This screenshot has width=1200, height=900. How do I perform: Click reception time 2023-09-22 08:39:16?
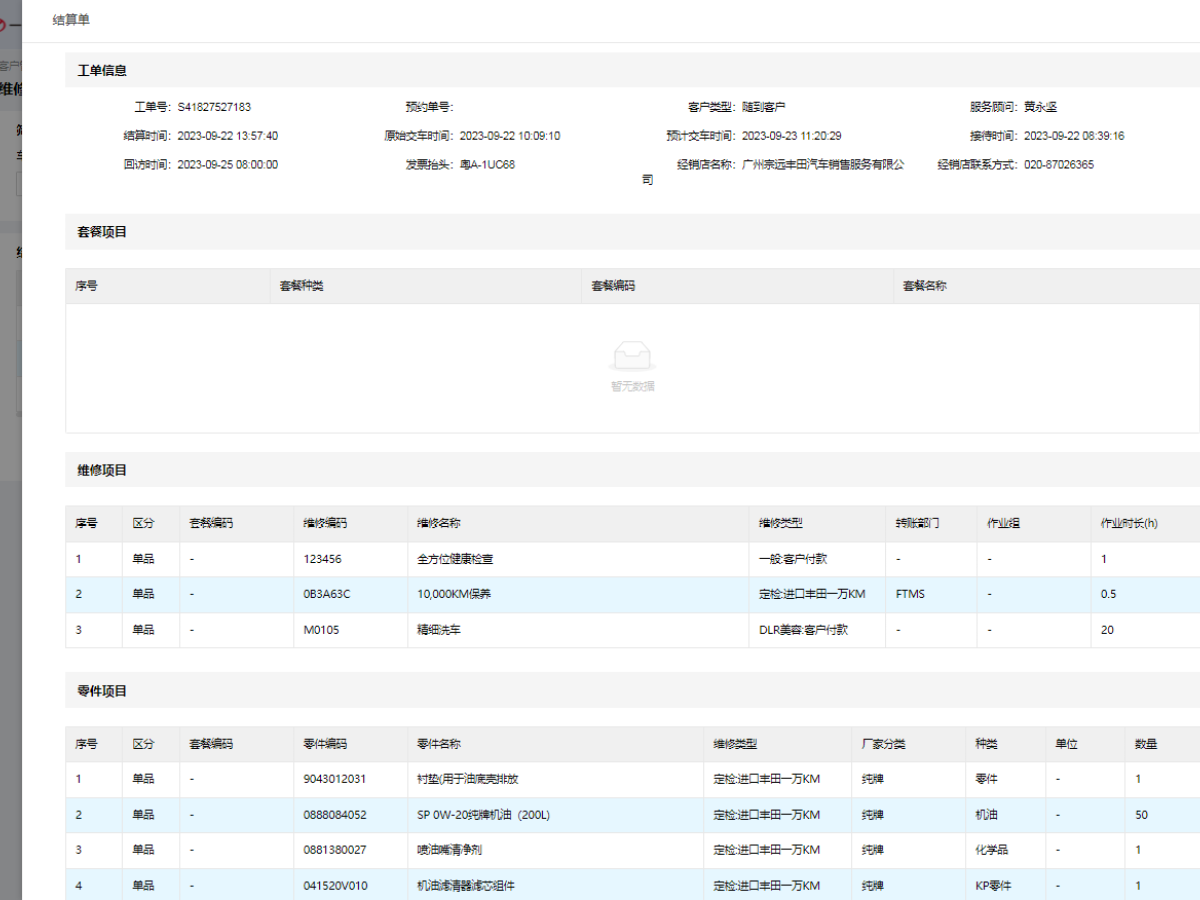(x=1074, y=136)
